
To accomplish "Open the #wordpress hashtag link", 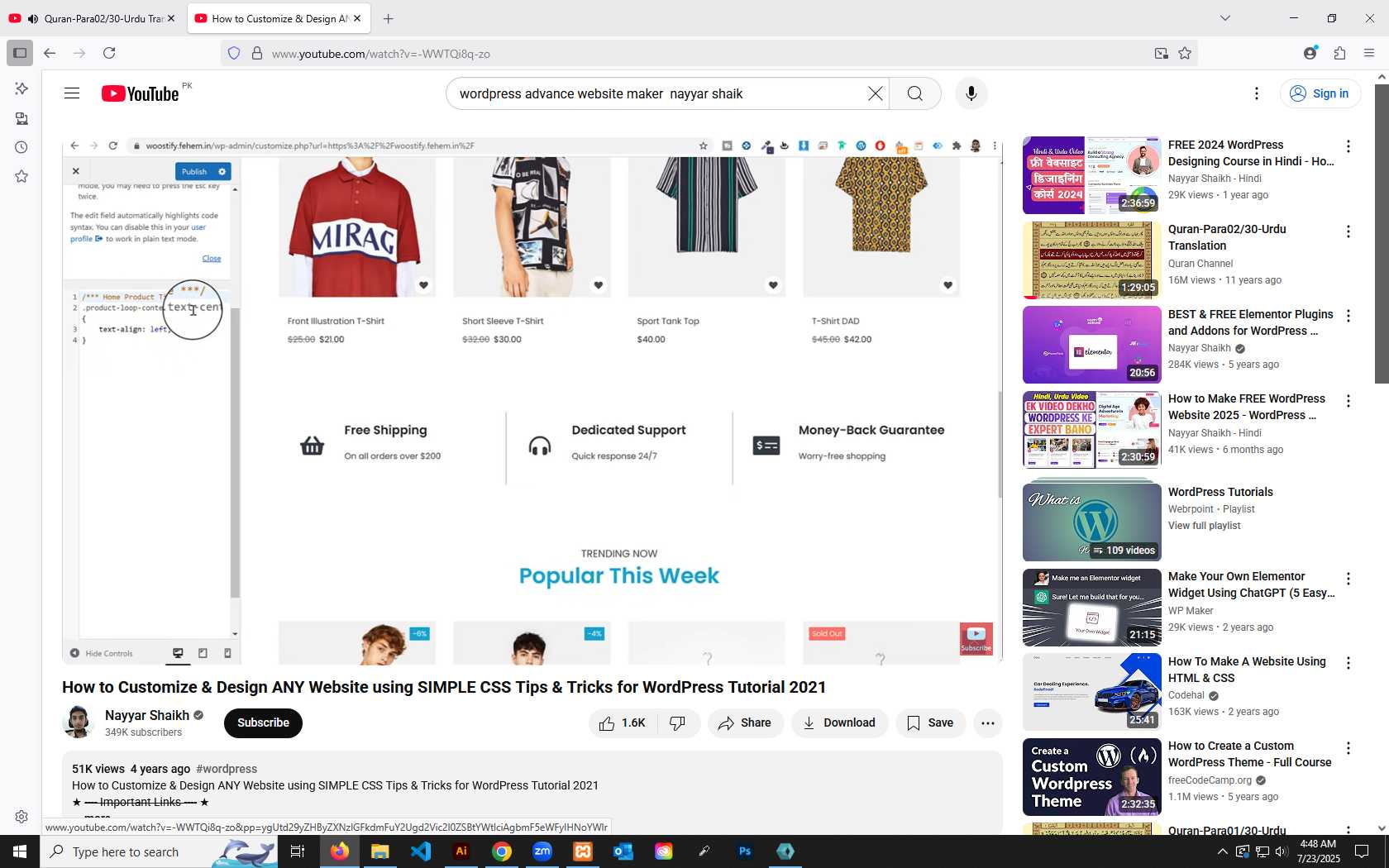I will (227, 769).
